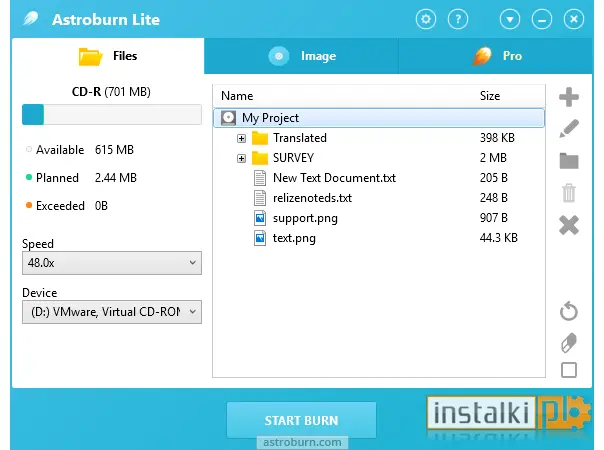The width and height of the screenshot is (604, 450).
Task: Click the Astroburn feather logo
Action: tap(30, 18)
